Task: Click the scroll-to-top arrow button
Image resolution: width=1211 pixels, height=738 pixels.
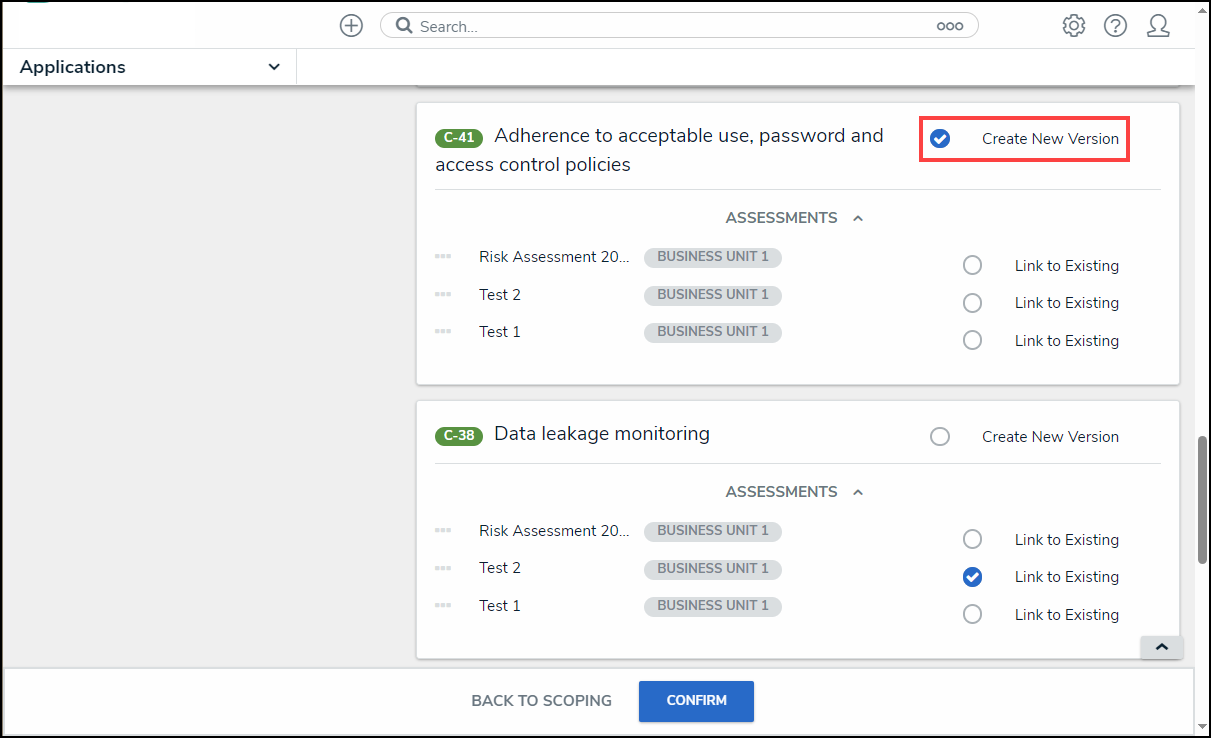Action: pos(1161,647)
